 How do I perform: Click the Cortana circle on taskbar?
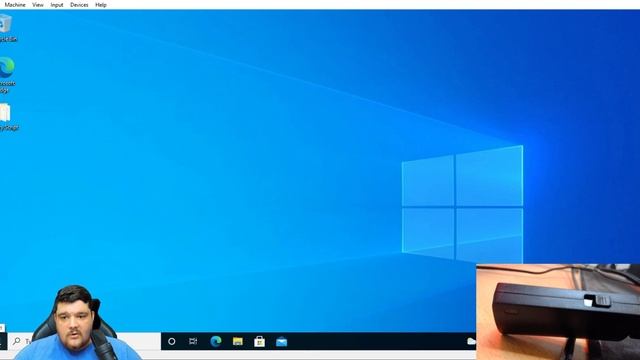click(172, 341)
